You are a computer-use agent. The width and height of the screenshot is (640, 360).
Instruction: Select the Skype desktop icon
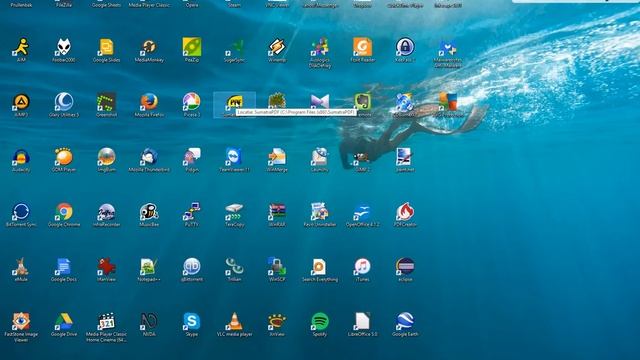point(192,322)
